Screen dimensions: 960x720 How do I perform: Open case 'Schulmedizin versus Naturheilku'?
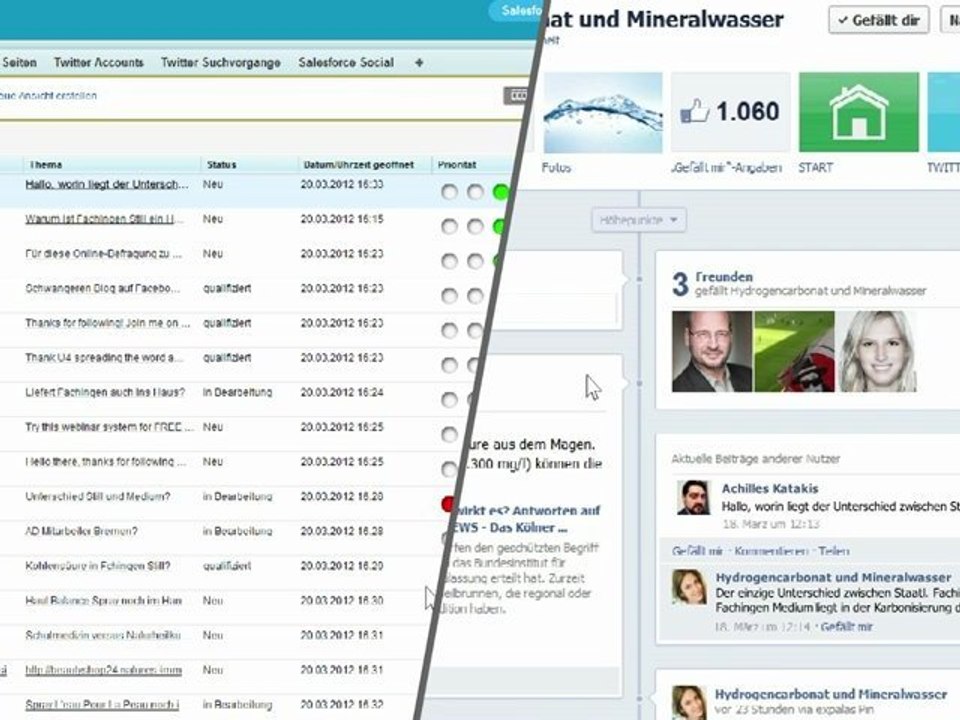point(103,636)
